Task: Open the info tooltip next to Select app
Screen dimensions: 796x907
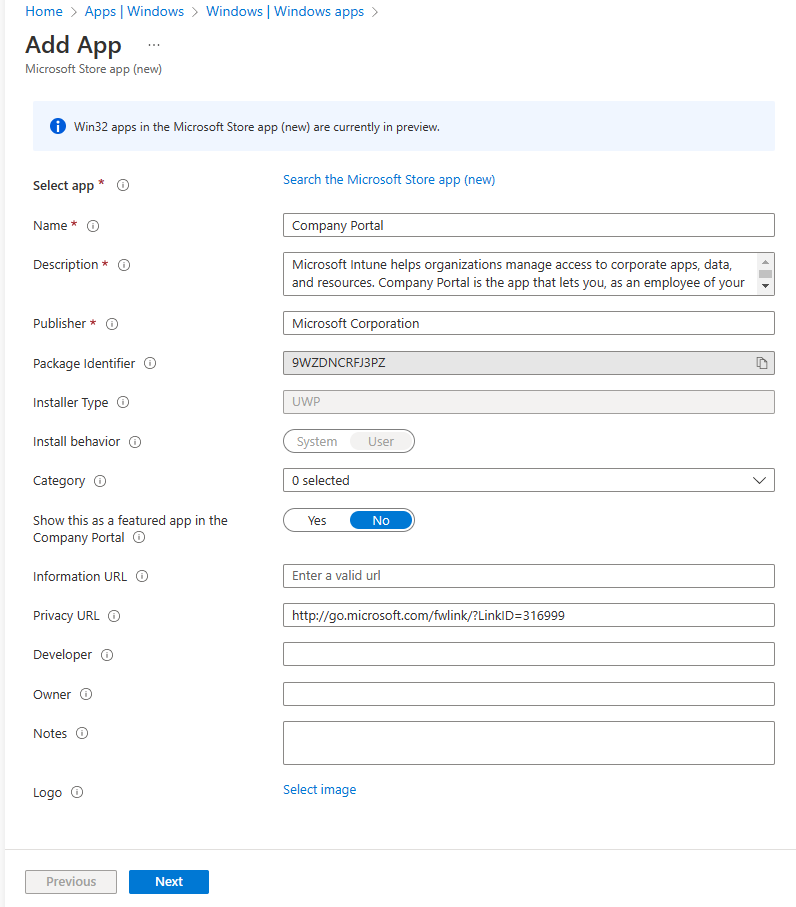Action: [123, 185]
